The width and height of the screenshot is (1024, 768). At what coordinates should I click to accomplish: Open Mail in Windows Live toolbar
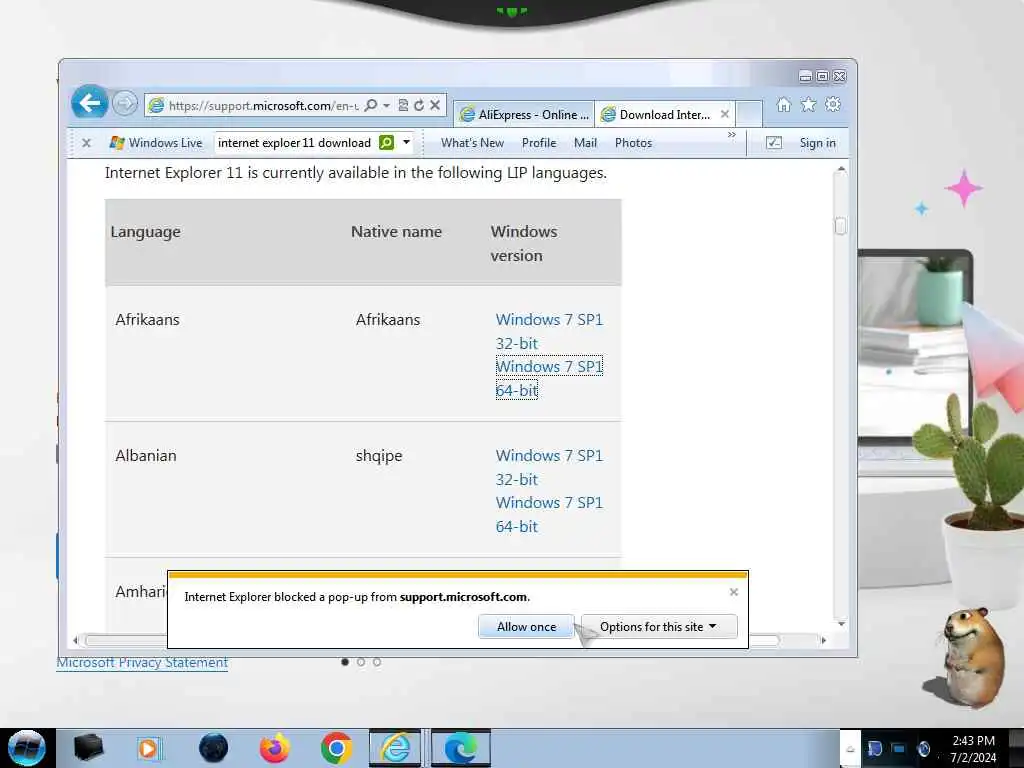tap(585, 142)
